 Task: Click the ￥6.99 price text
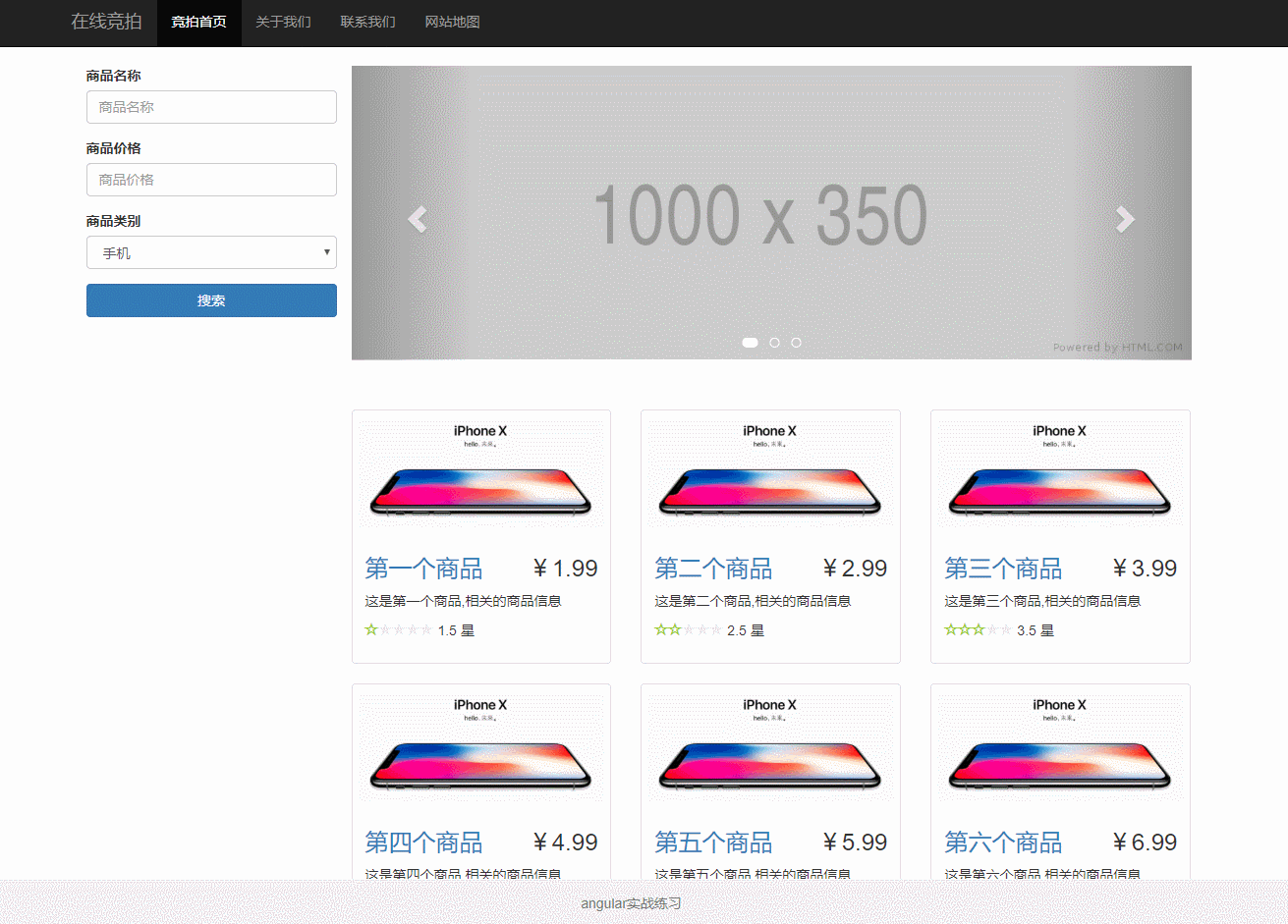click(x=1145, y=842)
